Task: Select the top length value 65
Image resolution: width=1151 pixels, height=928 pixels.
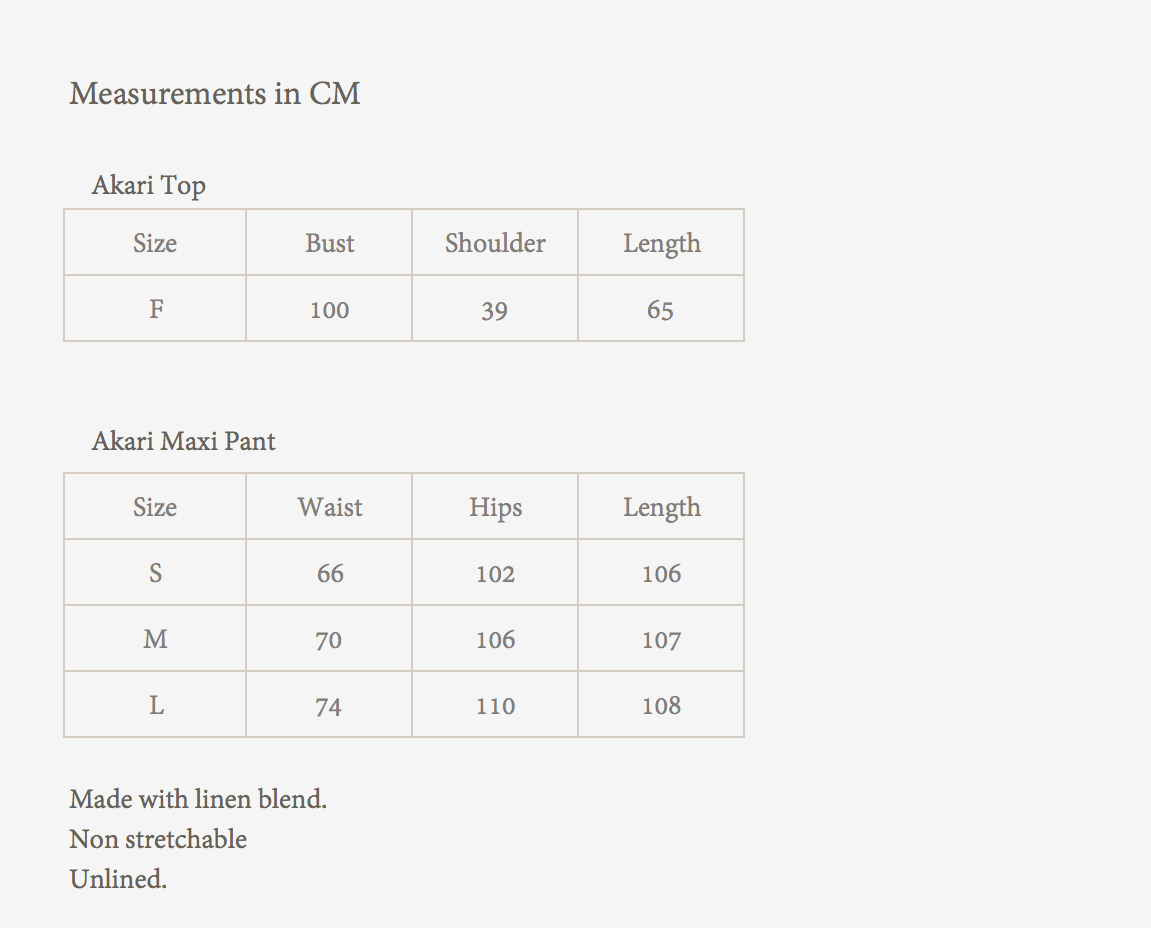Action: pyautogui.click(x=660, y=310)
